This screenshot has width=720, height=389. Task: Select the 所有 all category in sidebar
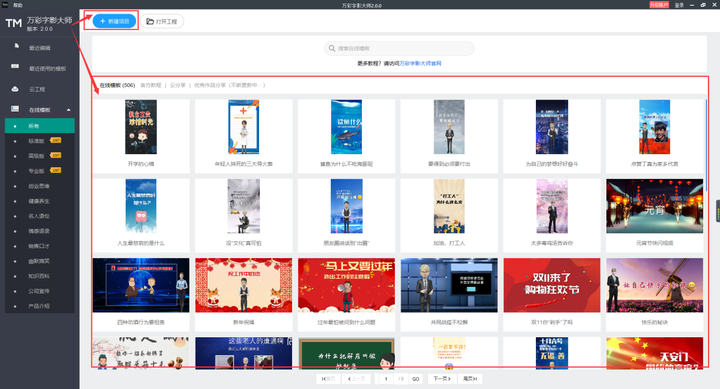point(39,126)
